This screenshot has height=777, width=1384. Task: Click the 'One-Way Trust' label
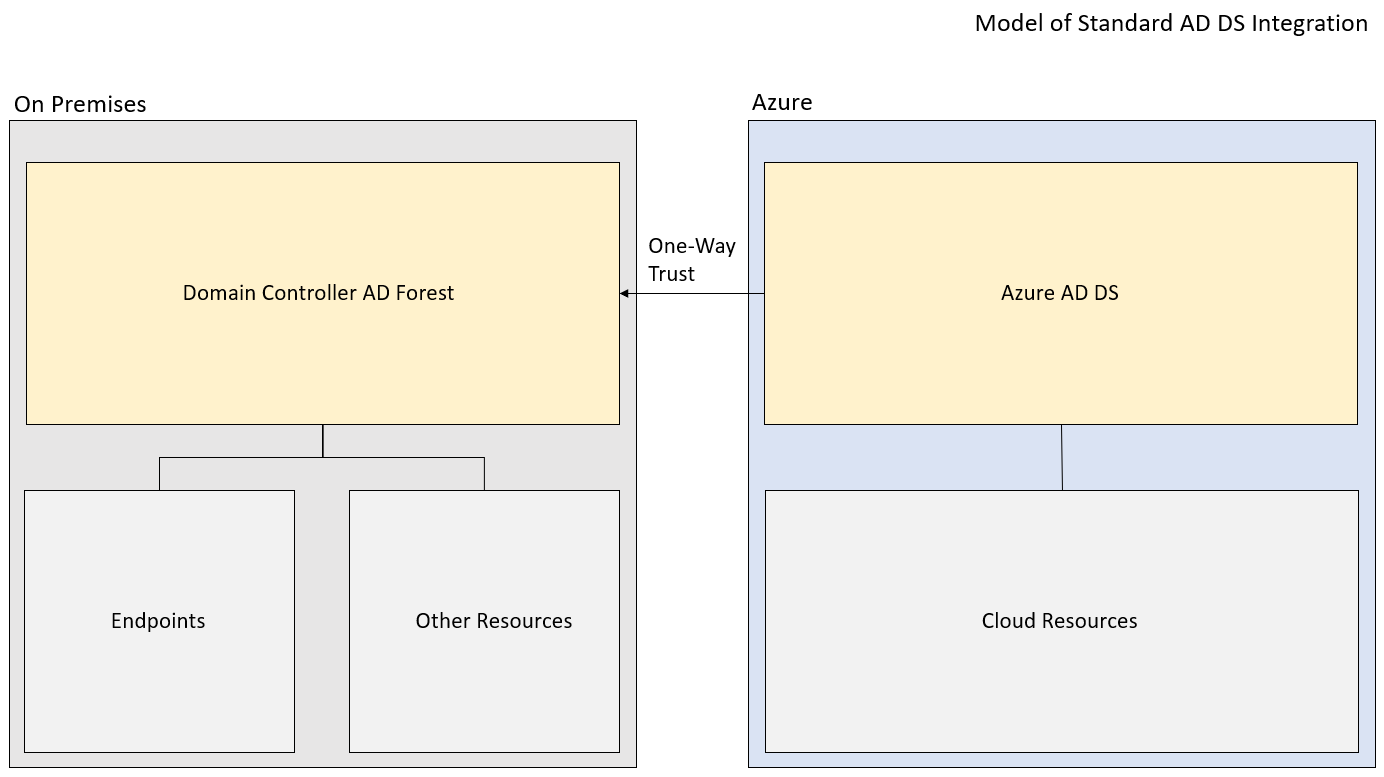point(692,260)
